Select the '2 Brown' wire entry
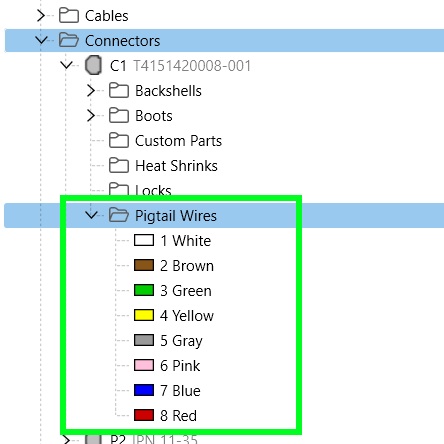 coord(187,266)
